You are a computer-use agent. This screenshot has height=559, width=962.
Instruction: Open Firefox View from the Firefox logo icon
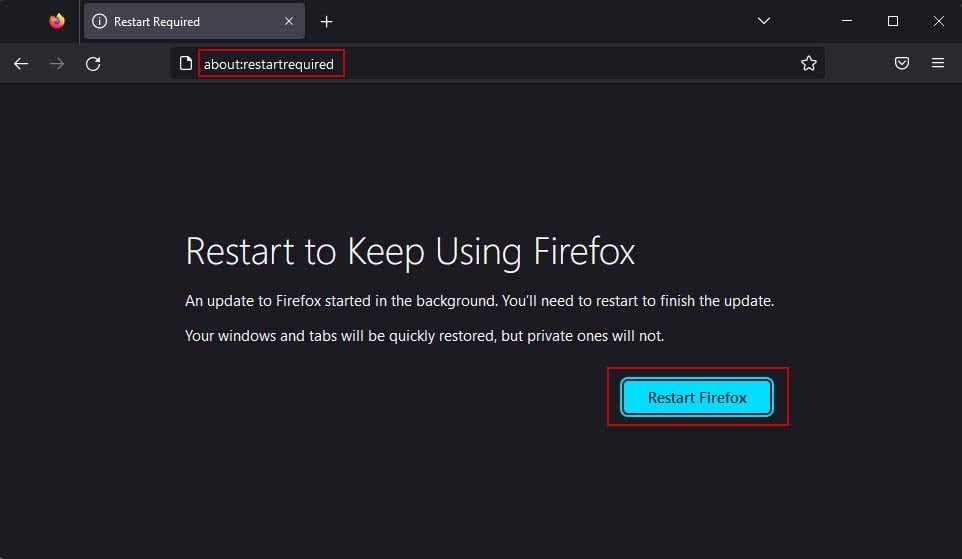56,21
